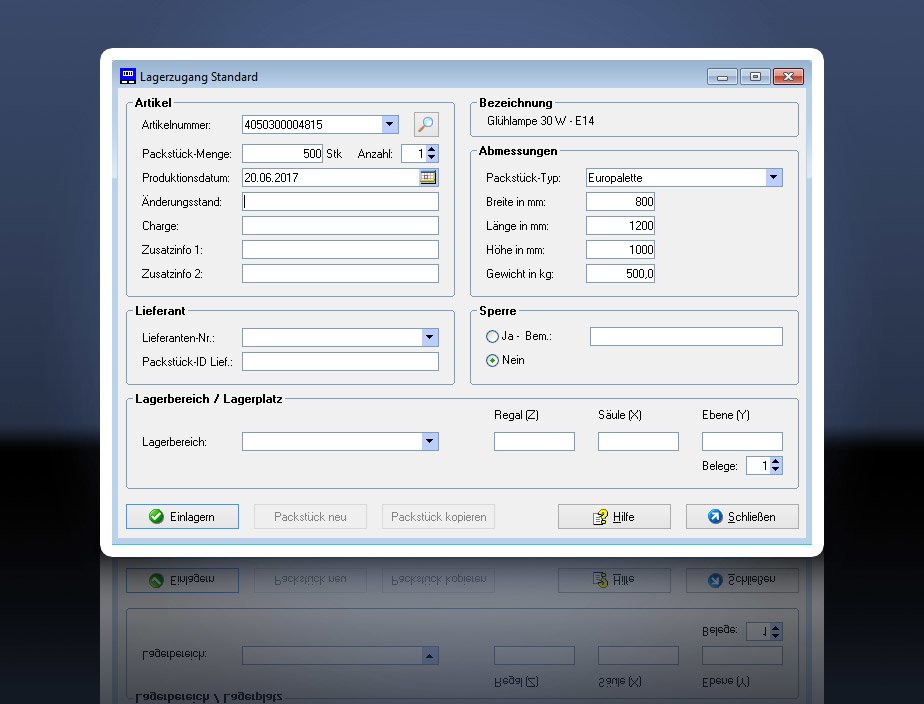Click the Einlagern button
Image resolution: width=924 pixels, height=704 pixels.
pos(182,517)
